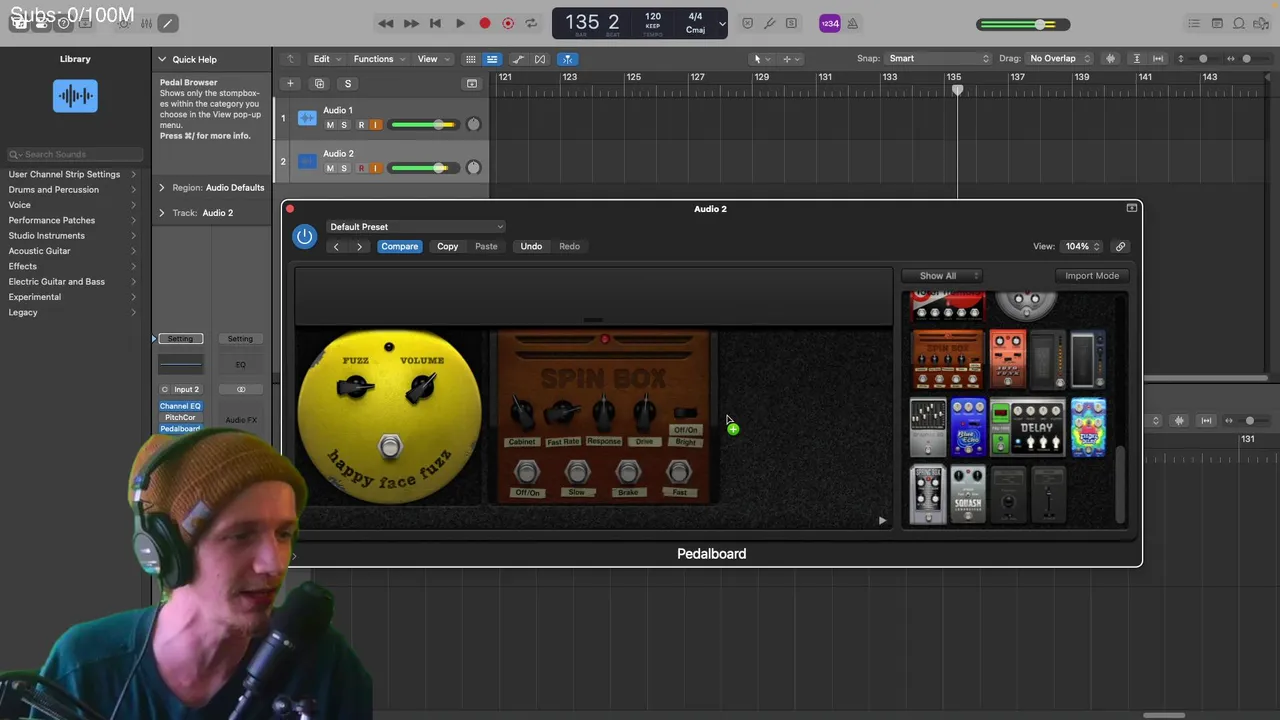This screenshot has width=1280, height=720.
Task: Start playback with the Play button
Action: [x=460, y=23]
